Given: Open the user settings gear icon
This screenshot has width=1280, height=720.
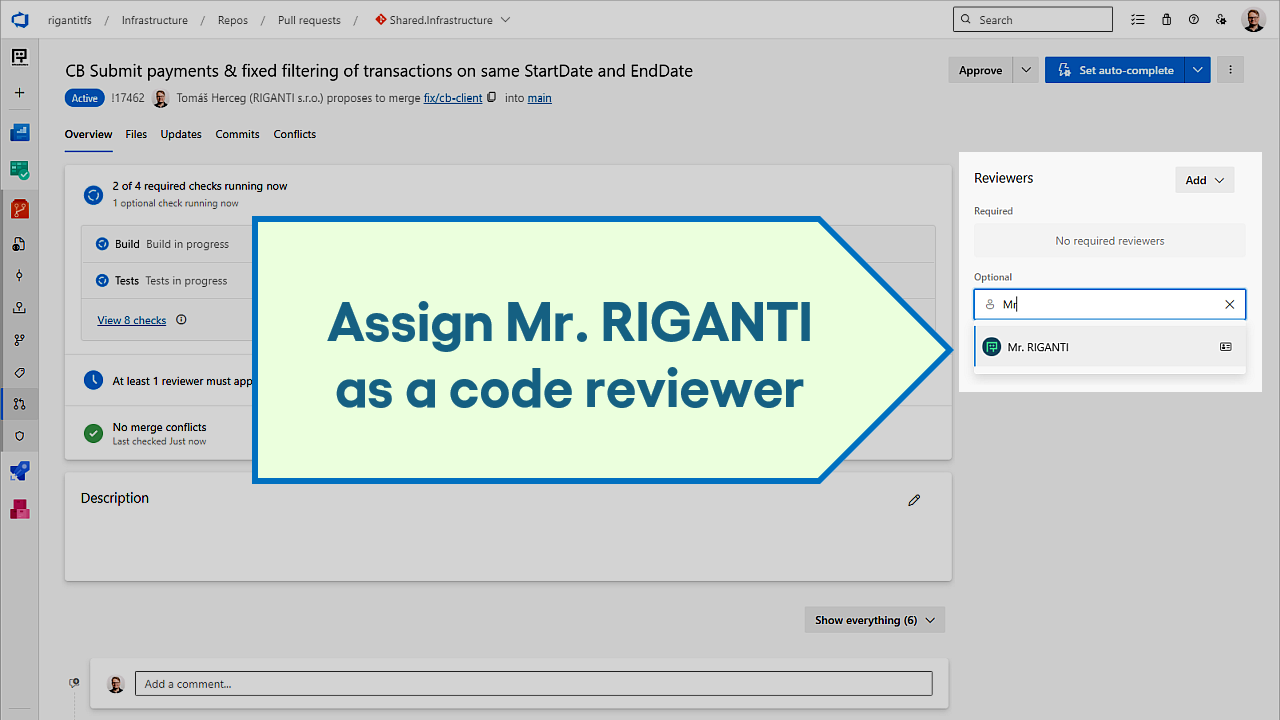Looking at the screenshot, I should click(1220, 19).
